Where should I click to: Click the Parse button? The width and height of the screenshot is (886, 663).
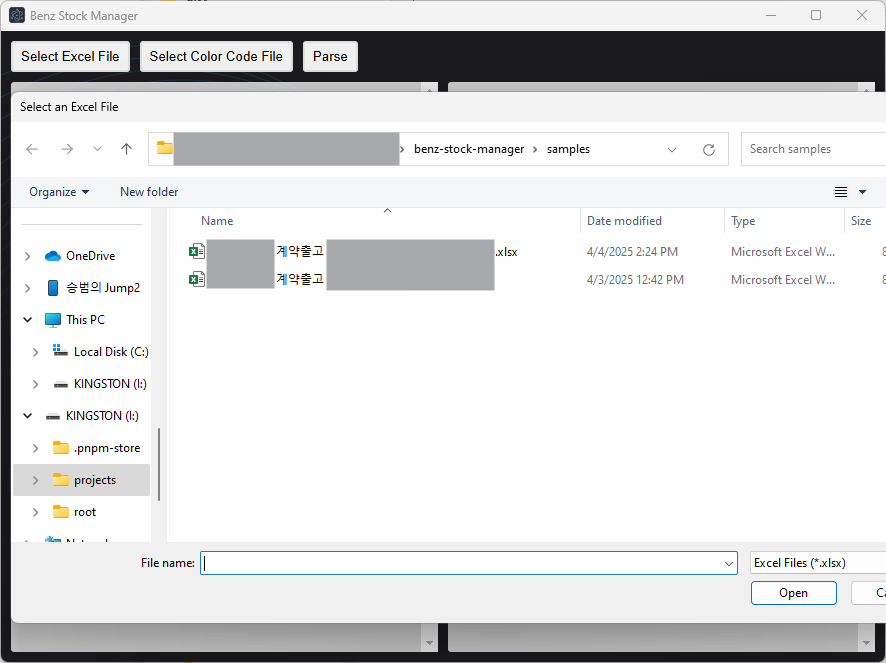(x=330, y=57)
